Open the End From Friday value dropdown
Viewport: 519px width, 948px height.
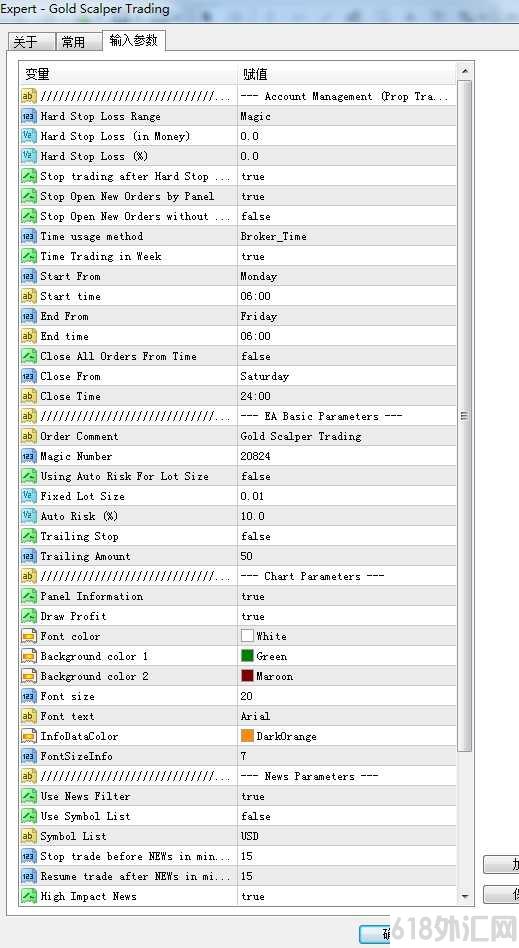347,316
